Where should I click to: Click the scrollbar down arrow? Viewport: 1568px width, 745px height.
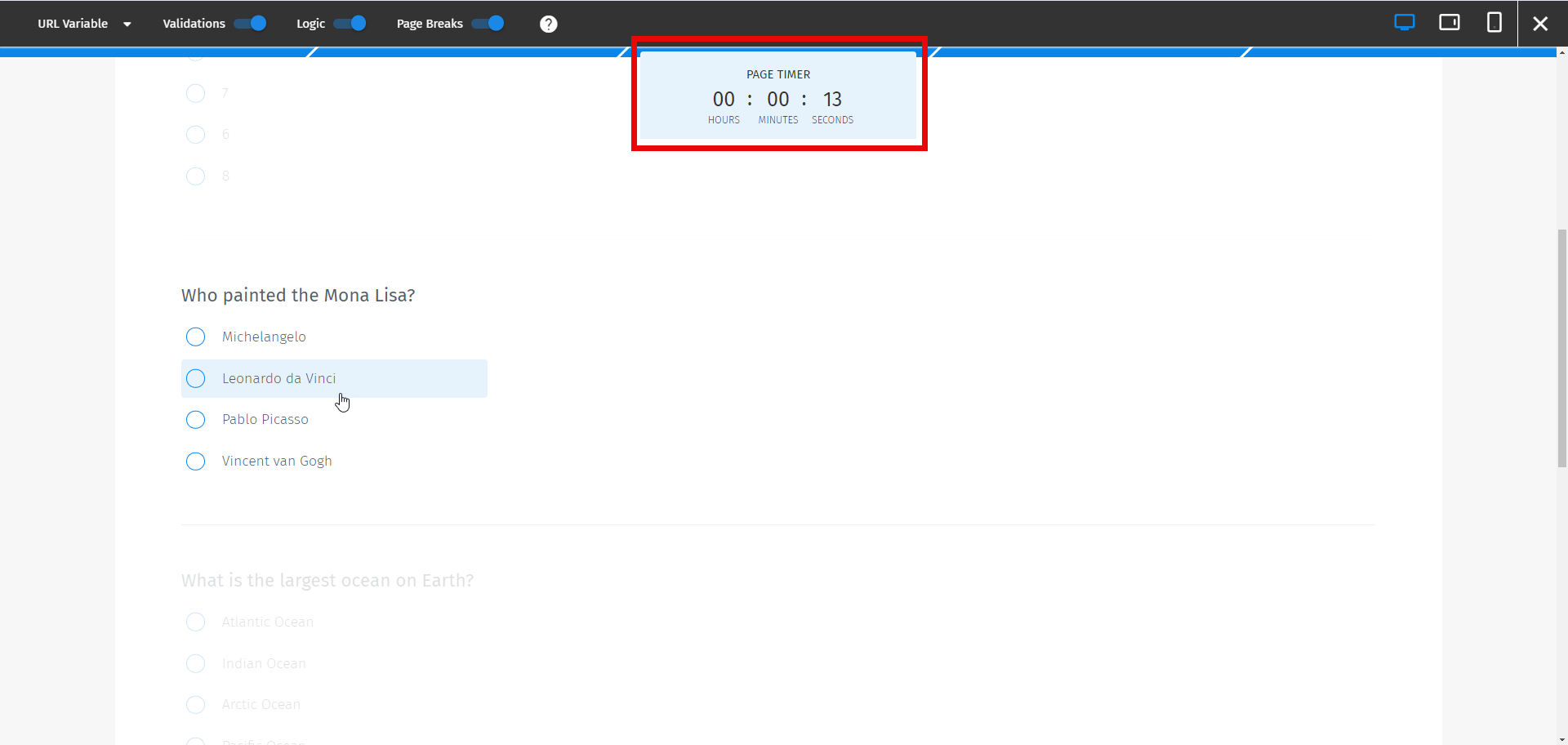coord(1561,739)
